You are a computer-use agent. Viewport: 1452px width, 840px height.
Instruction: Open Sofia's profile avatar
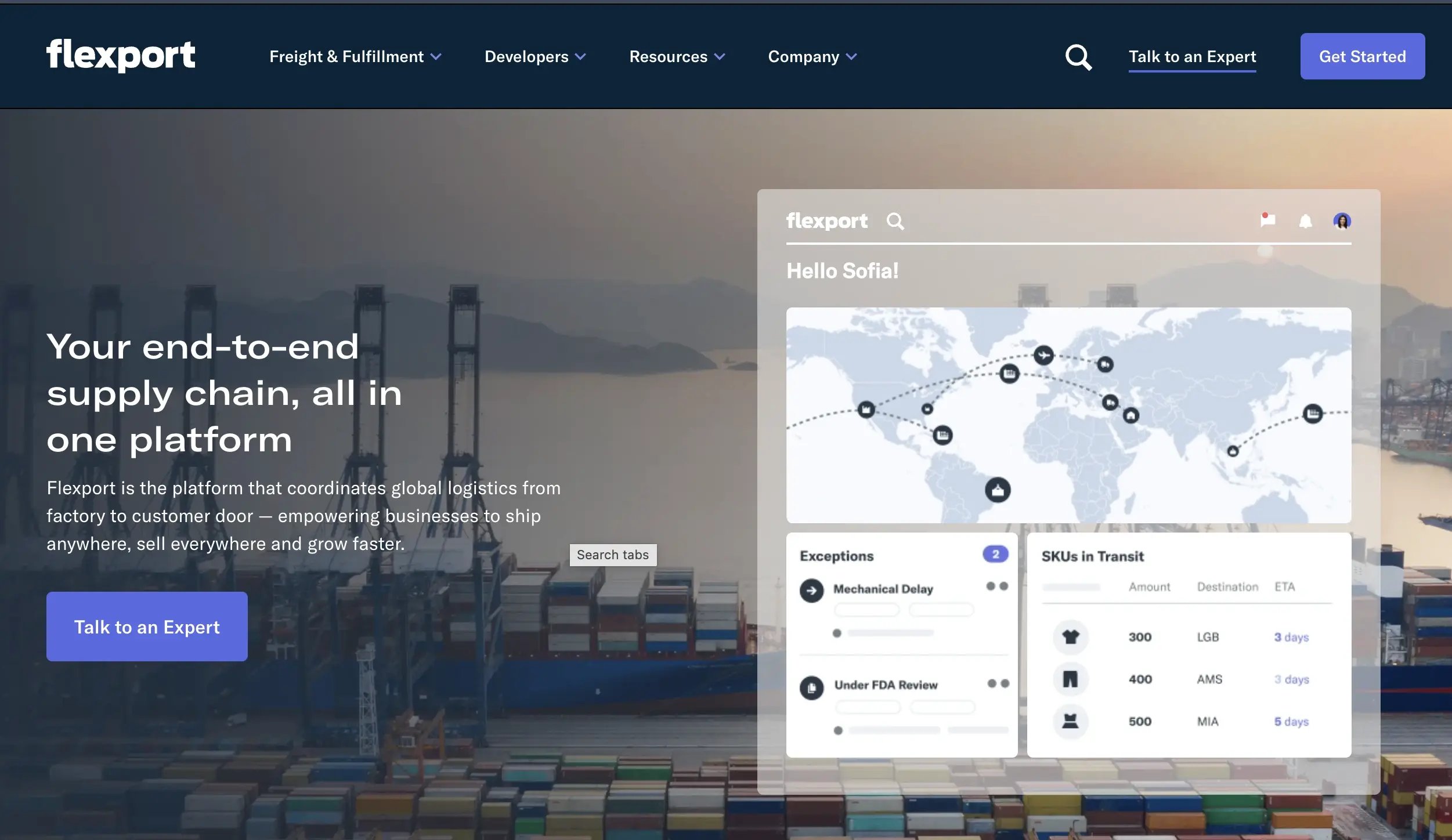pyautogui.click(x=1342, y=221)
